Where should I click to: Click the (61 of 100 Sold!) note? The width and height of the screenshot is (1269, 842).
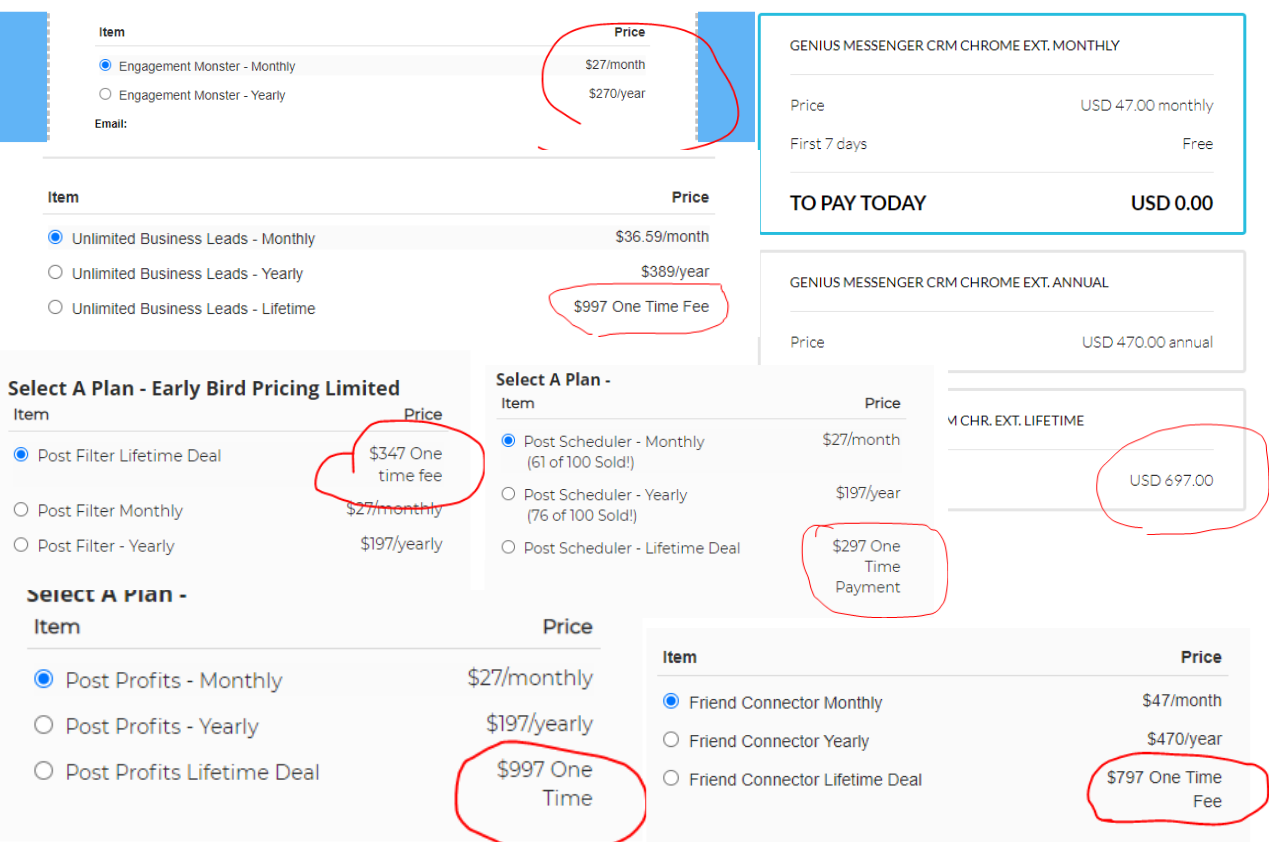[x=581, y=462]
